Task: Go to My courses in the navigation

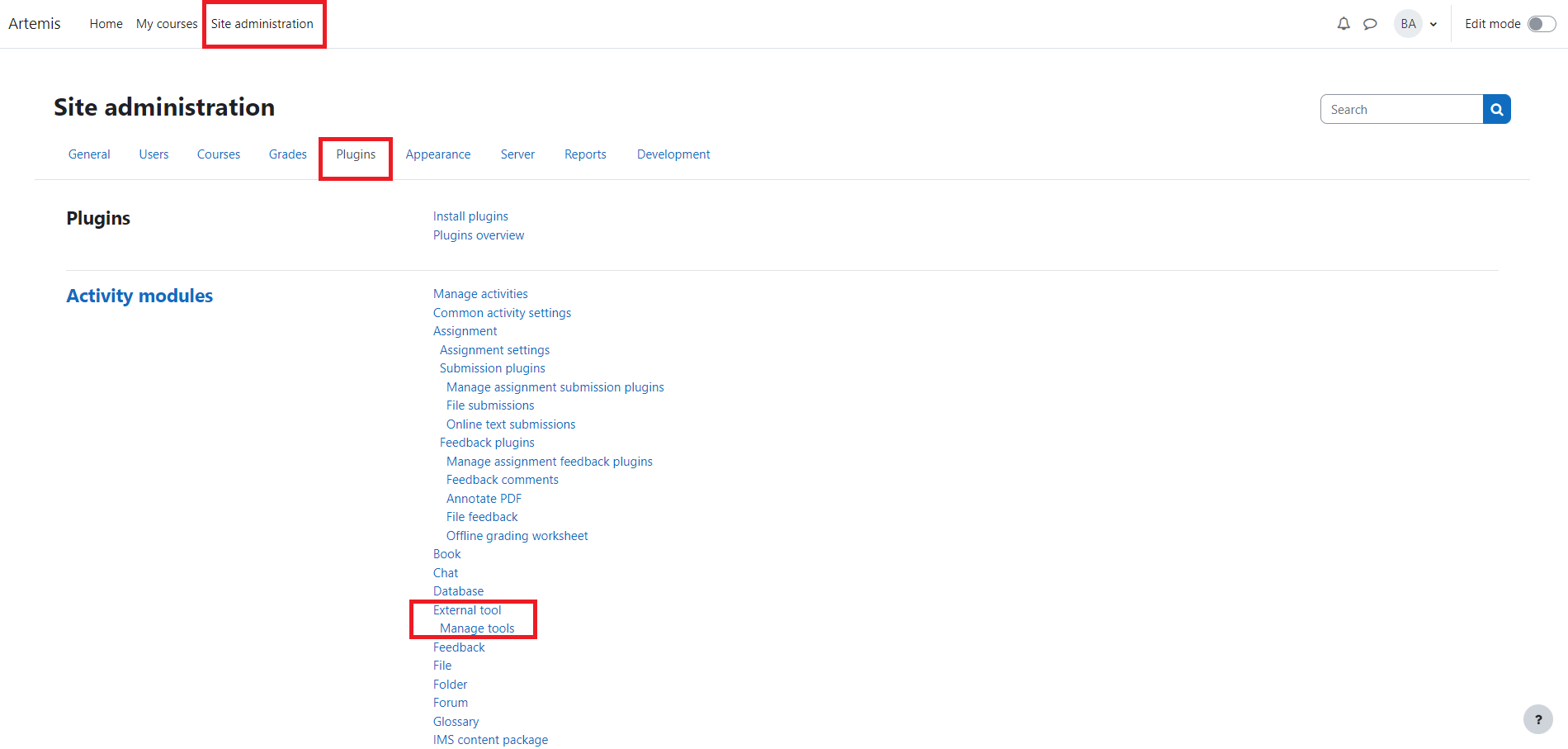Action: click(167, 24)
